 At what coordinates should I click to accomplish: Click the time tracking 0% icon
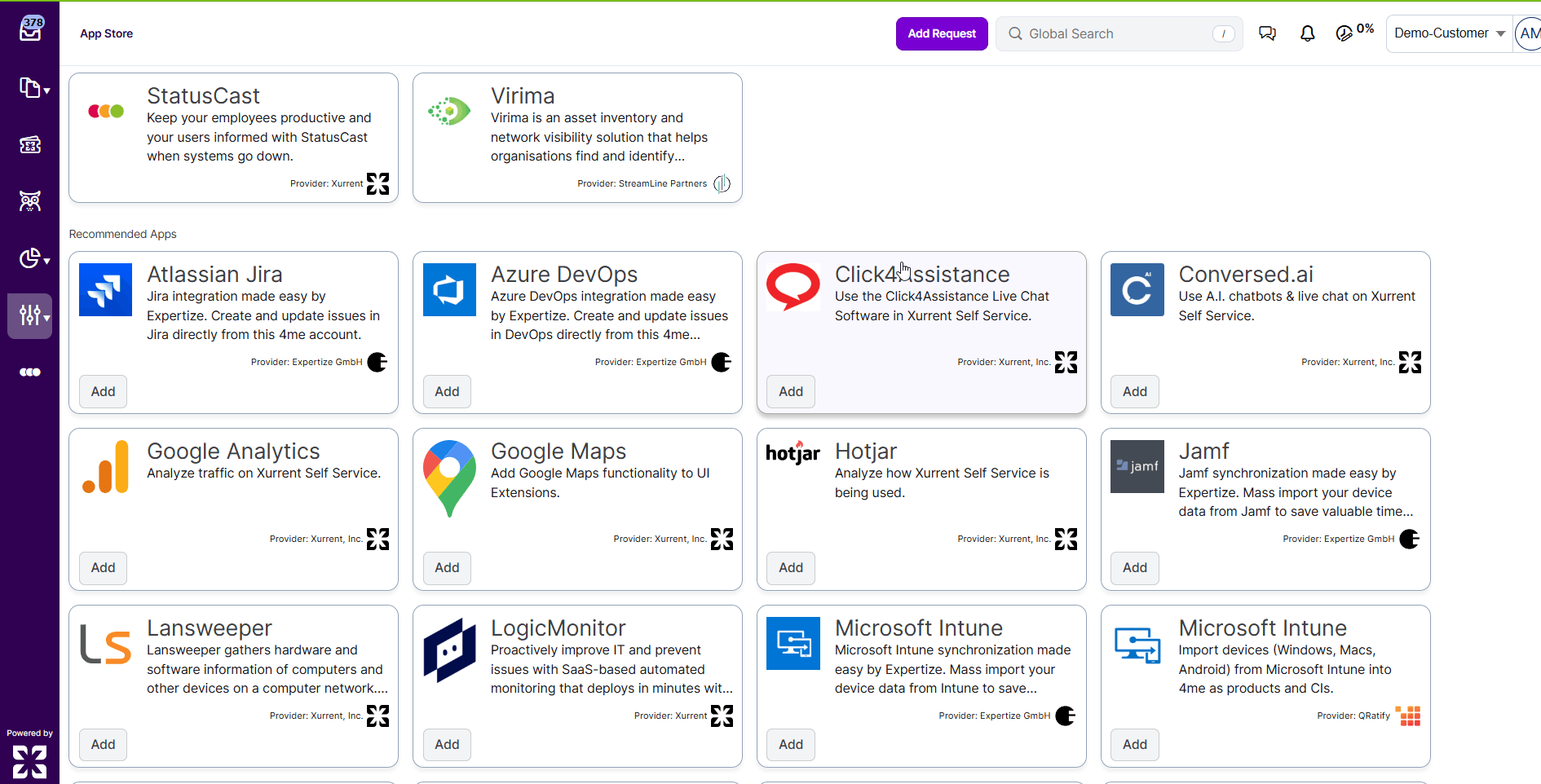1353,33
